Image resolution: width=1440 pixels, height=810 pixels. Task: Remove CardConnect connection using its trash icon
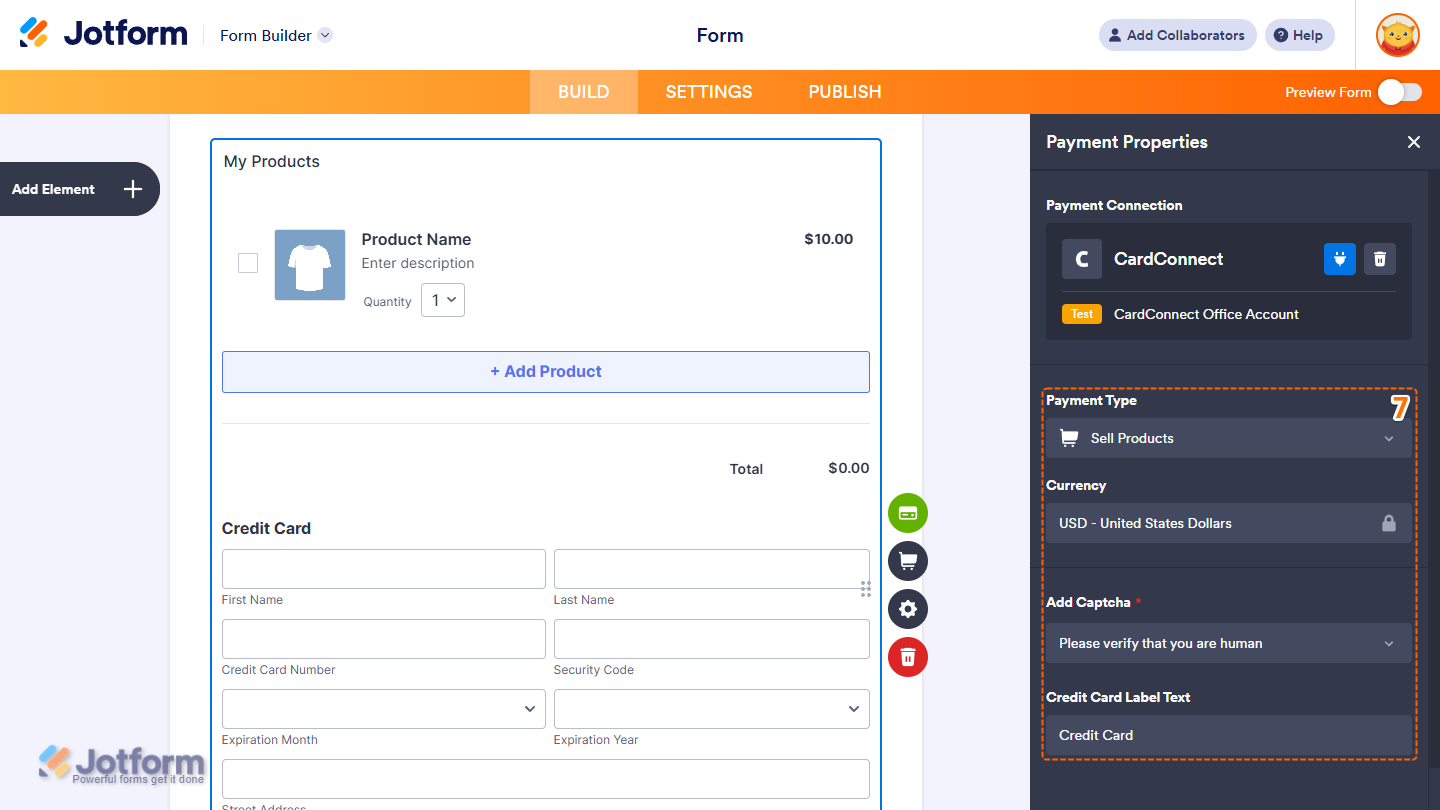pos(1380,259)
